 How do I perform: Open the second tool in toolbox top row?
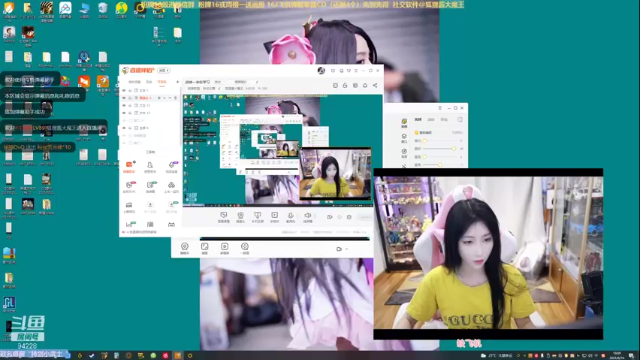[150, 167]
